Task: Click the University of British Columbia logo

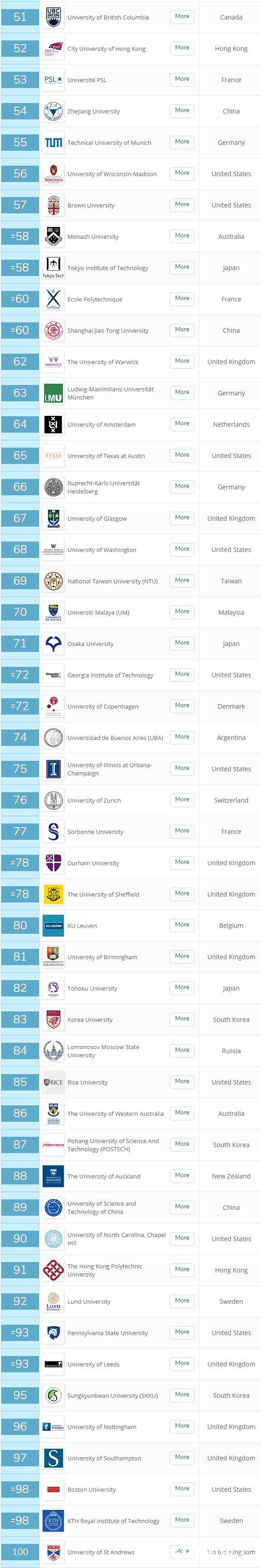Action: (53, 17)
